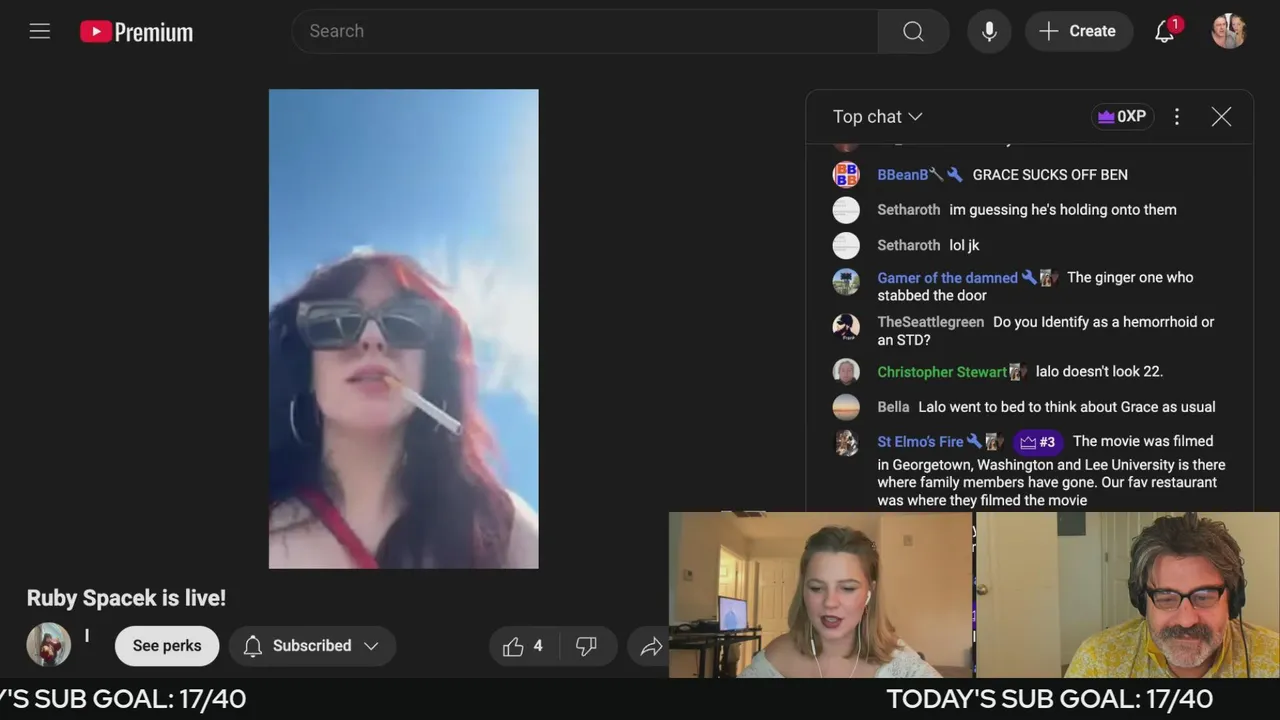Open St Elmo's Fire chat avatar

[x=846, y=443]
